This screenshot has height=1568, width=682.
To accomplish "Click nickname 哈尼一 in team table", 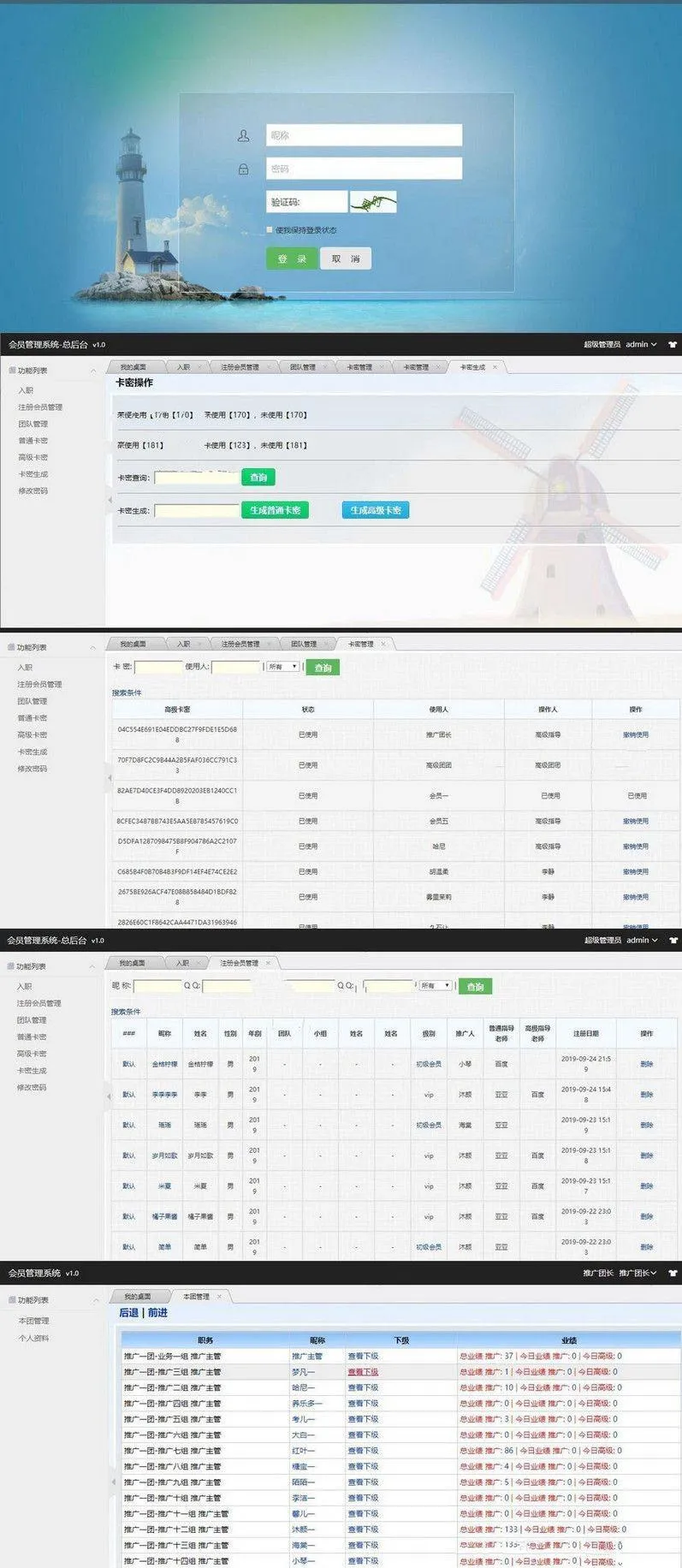I will tap(303, 1387).
